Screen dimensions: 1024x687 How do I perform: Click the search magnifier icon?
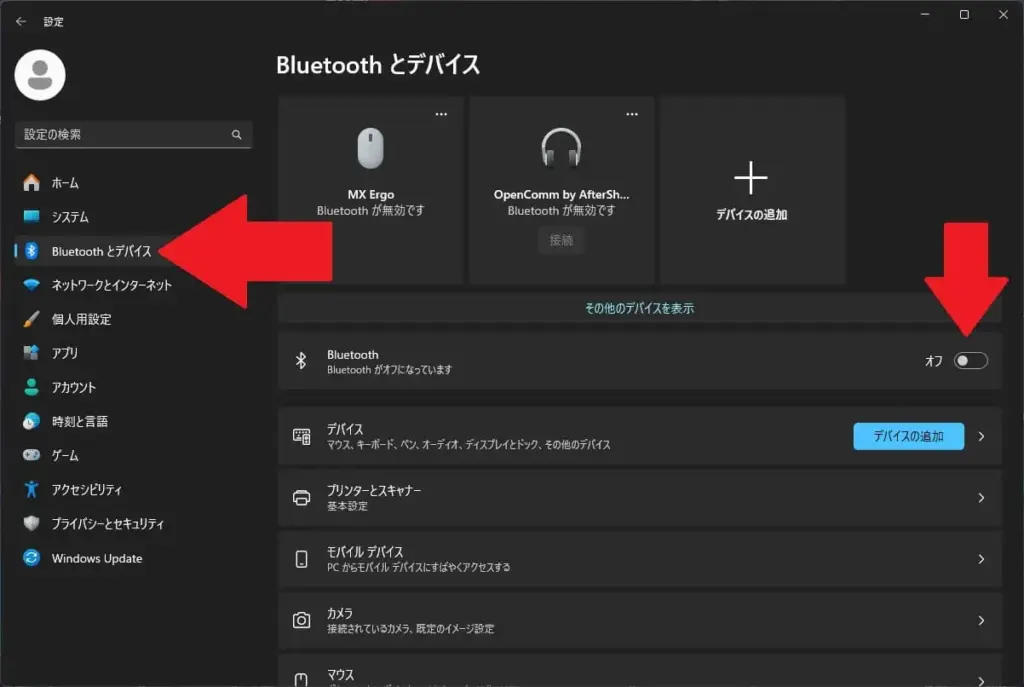tap(236, 135)
